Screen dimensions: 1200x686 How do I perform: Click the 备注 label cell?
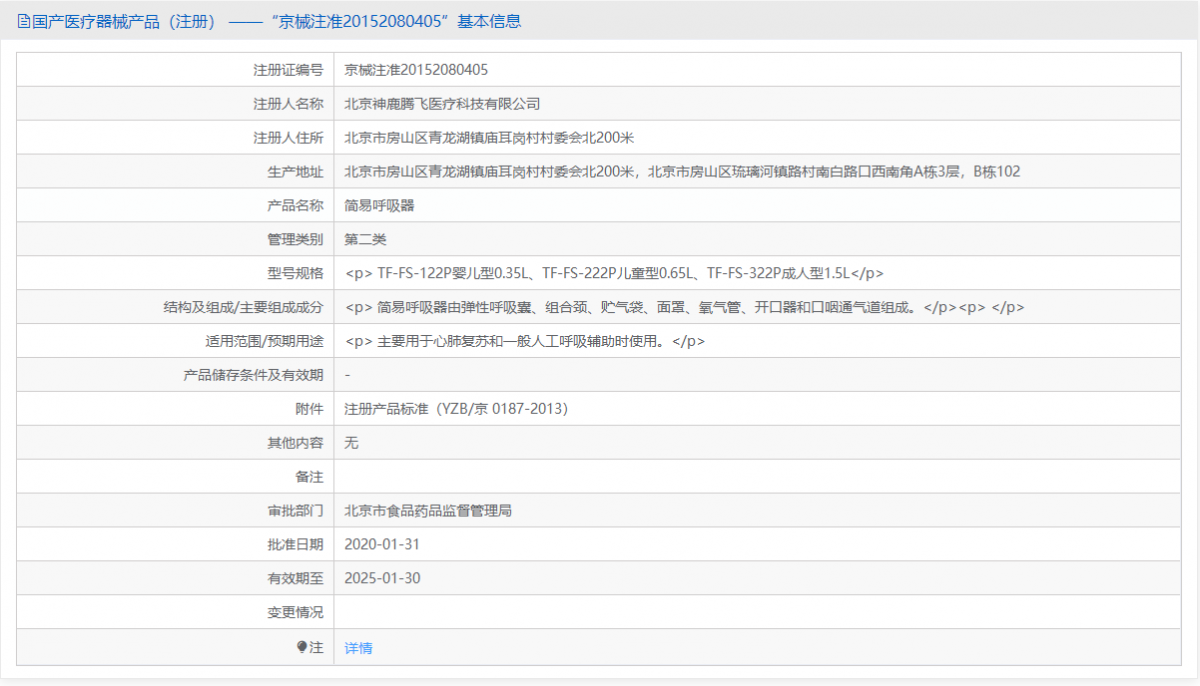pyautogui.click(x=175, y=477)
